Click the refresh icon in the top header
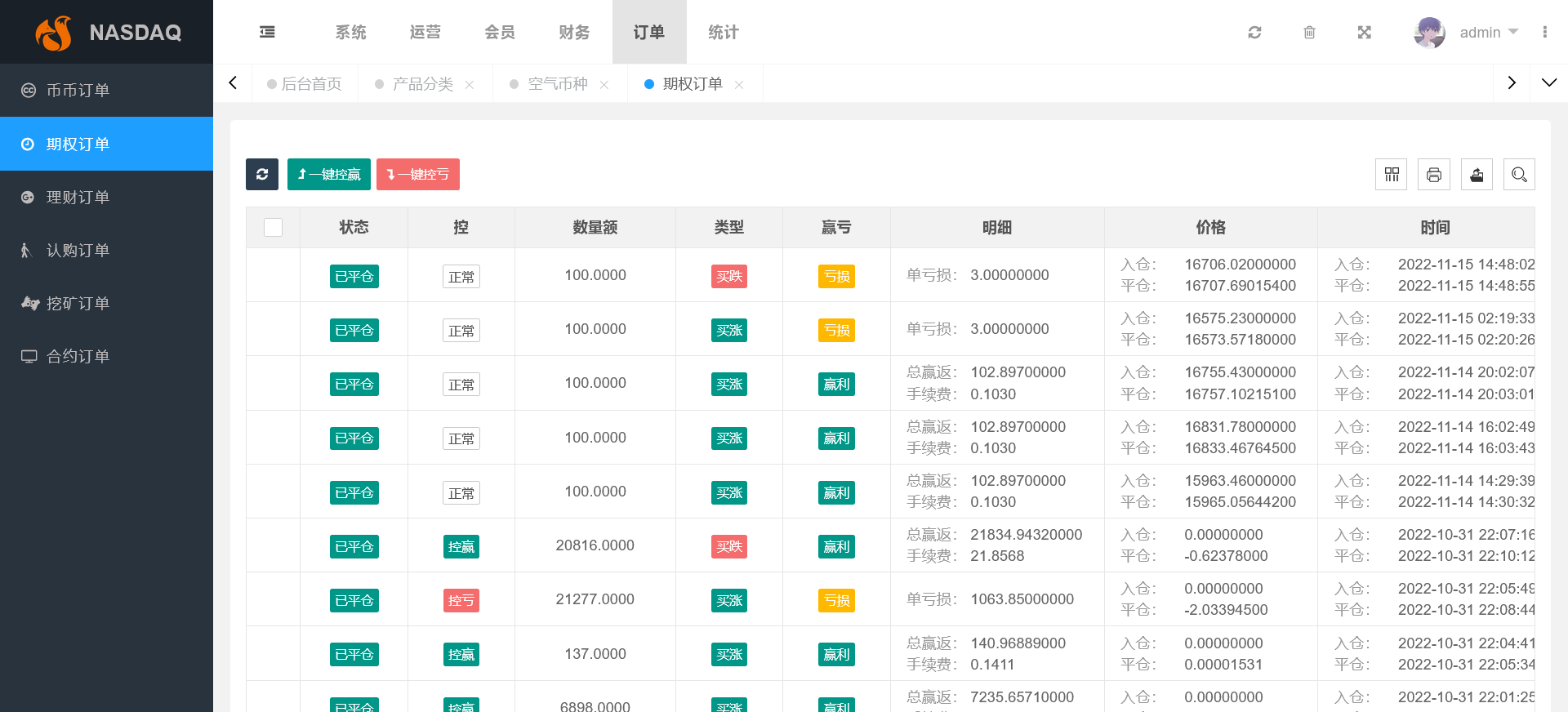Image resolution: width=1568 pixels, height=712 pixels. pyautogui.click(x=1254, y=33)
